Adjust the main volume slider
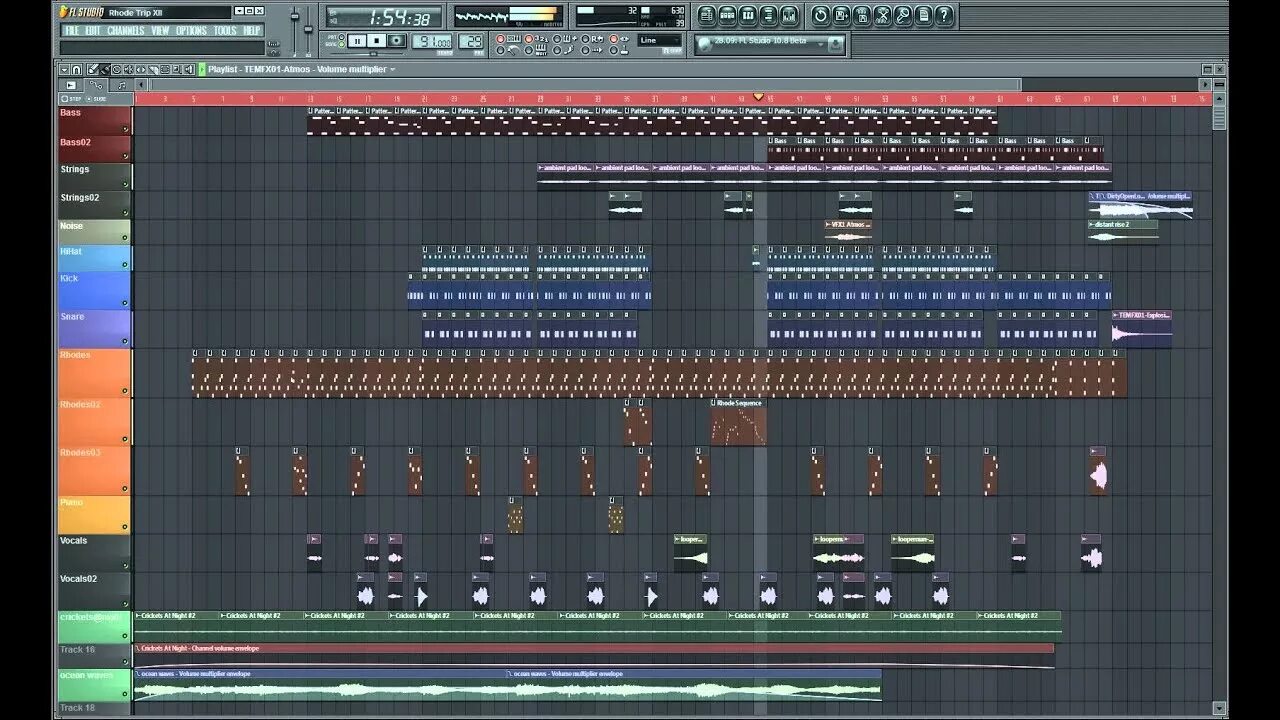The width and height of the screenshot is (1280, 720). point(295,16)
